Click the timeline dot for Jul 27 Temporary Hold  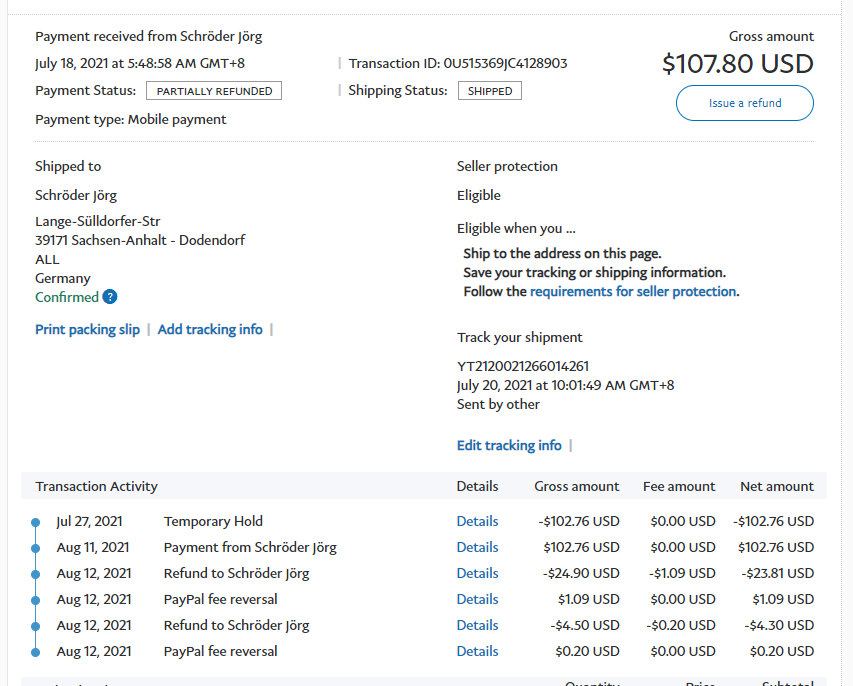pos(36,522)
